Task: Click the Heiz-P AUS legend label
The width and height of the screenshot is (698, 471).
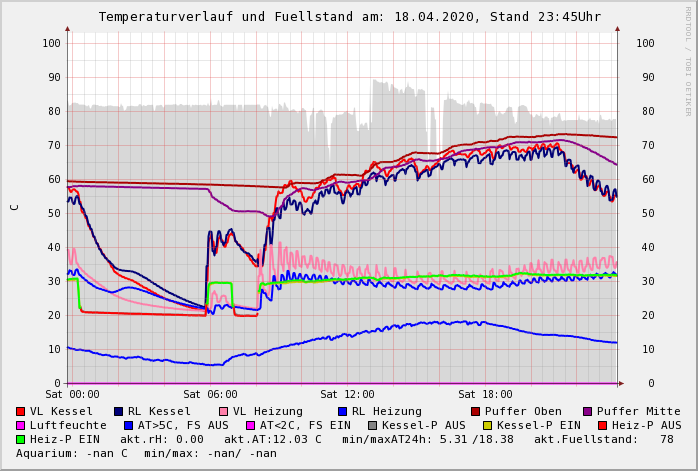Action: (x=647, y=425)
